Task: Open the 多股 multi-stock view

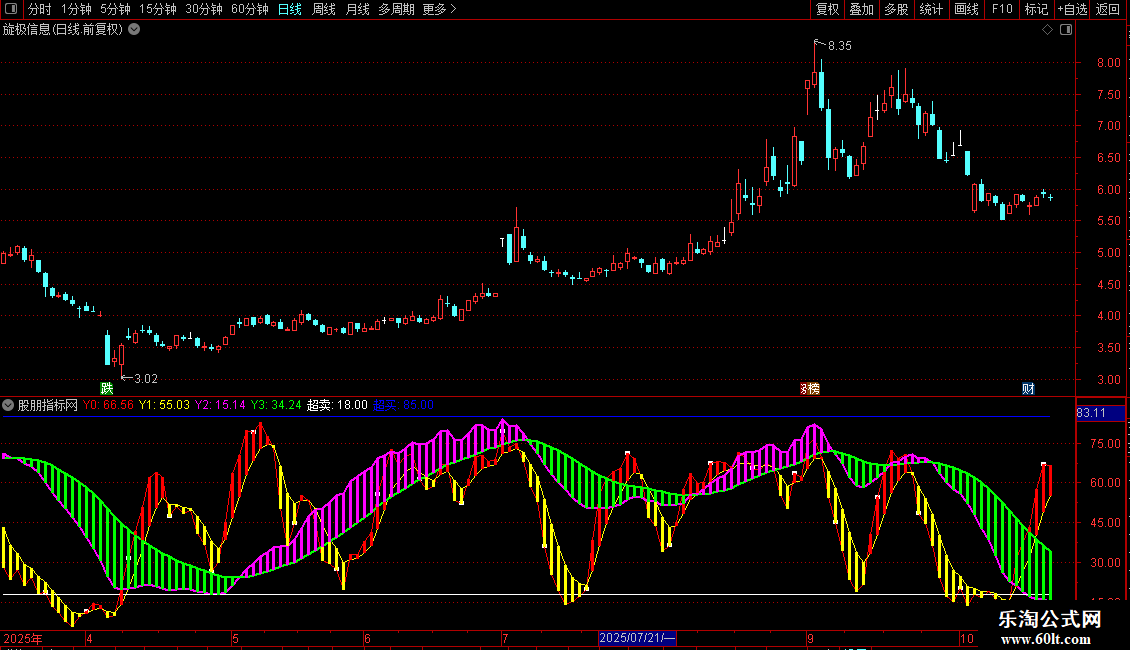Action: click(x=896, y=9)
